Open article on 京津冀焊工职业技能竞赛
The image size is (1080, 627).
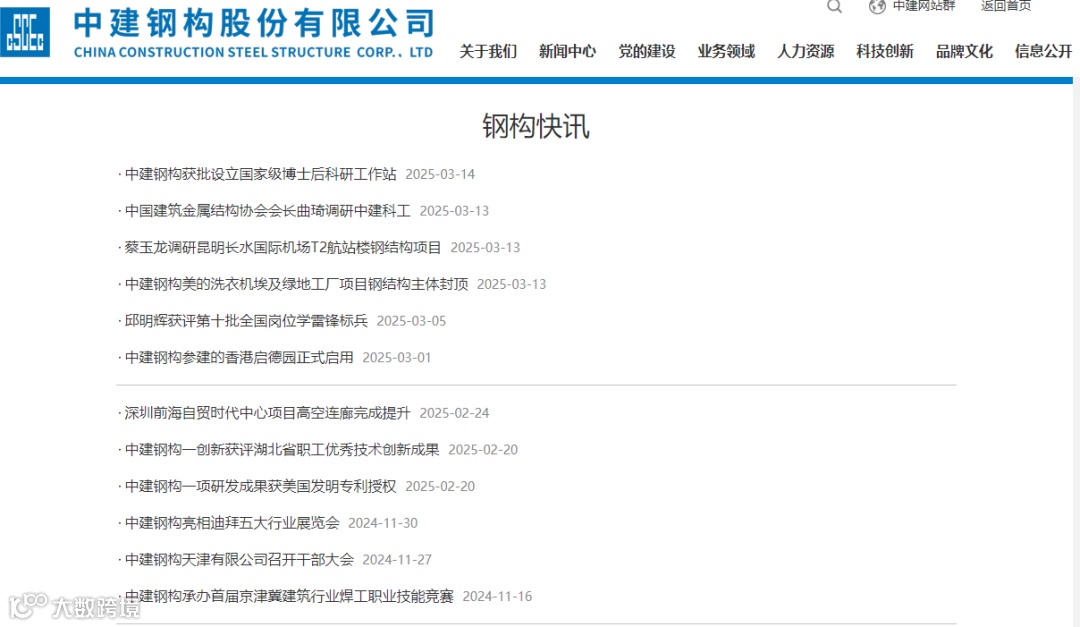[289, 595]
